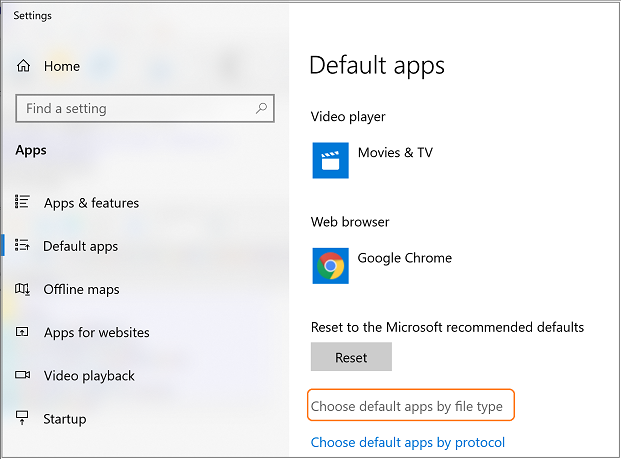Open Choose default apps by file type
621x459 pixels.
[x=406, y=406]
